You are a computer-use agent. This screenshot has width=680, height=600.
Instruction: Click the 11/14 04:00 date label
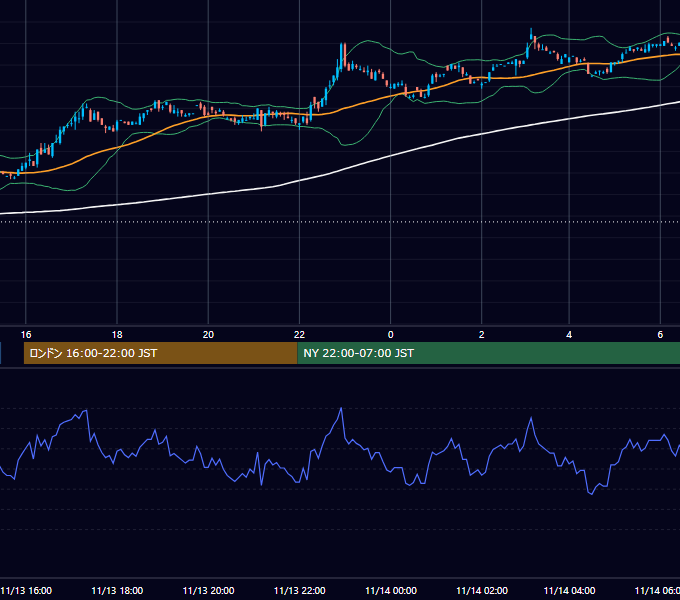click(x=569, y=590)
